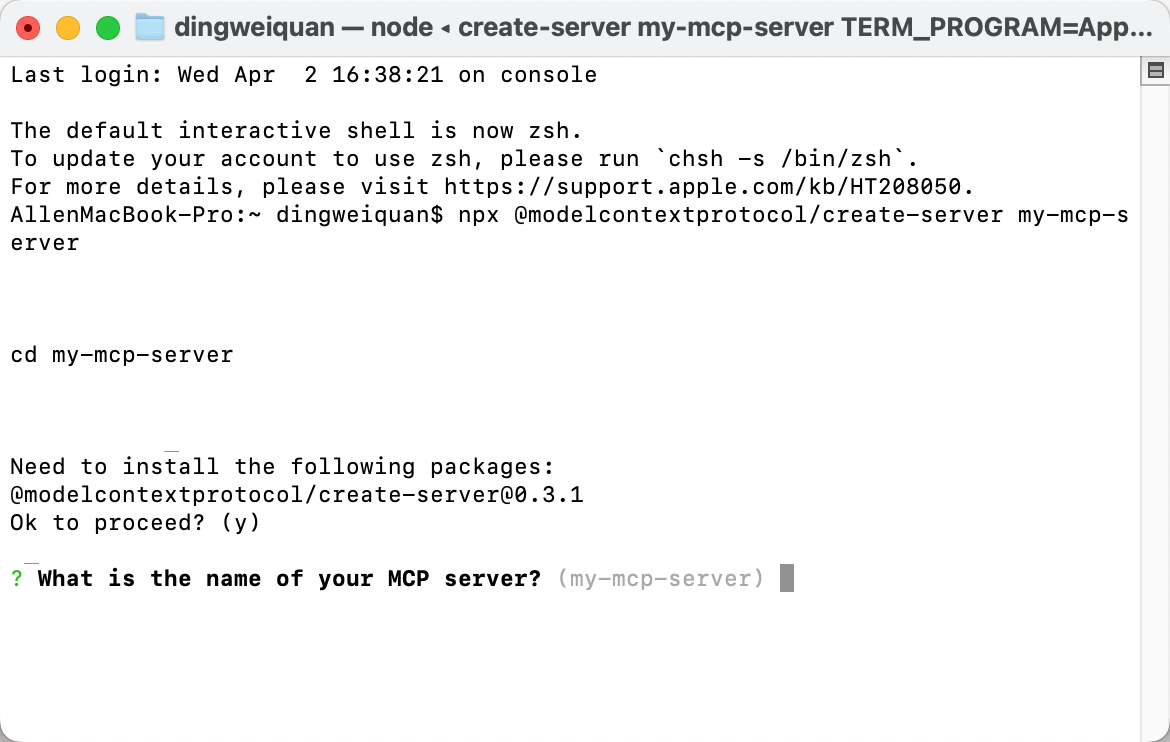Click the 'cd my-mcp-server' line
Screen dimensions: 1170x742
pyautogui.click(x=122, y=355)
